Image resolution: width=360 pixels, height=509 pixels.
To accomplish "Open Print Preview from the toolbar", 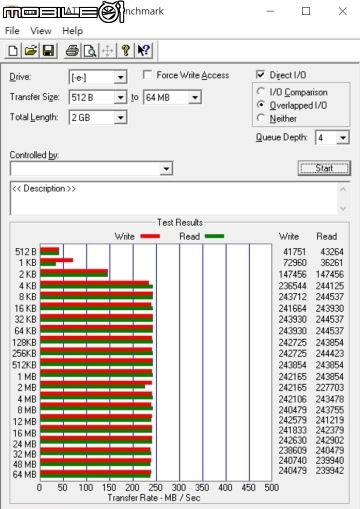I will tap(90, 51).
